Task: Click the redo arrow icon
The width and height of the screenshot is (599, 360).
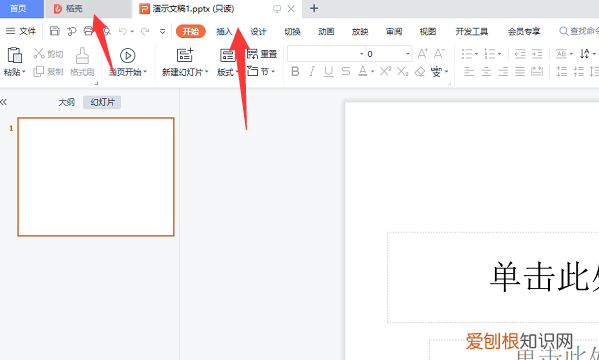Action: [145, 31]
